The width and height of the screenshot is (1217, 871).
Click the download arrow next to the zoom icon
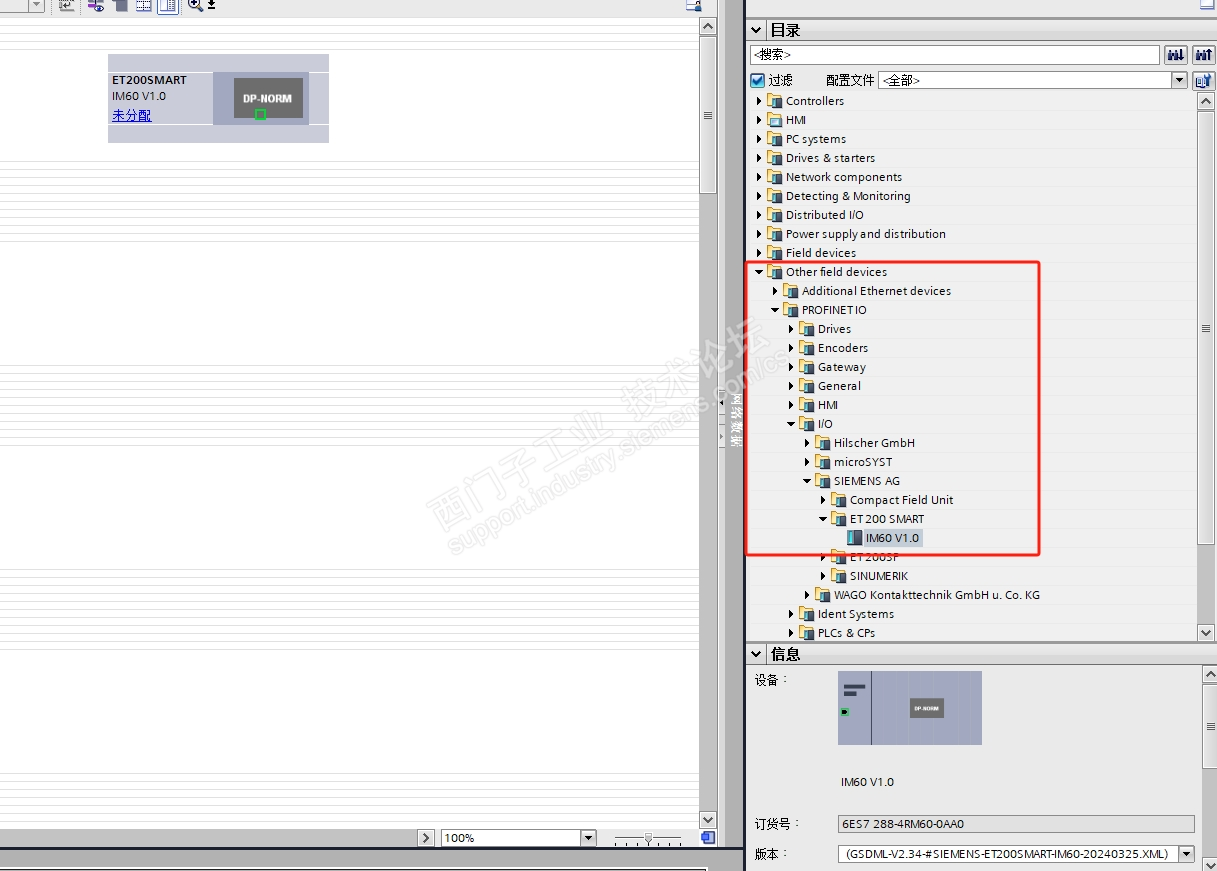[211, 5]
